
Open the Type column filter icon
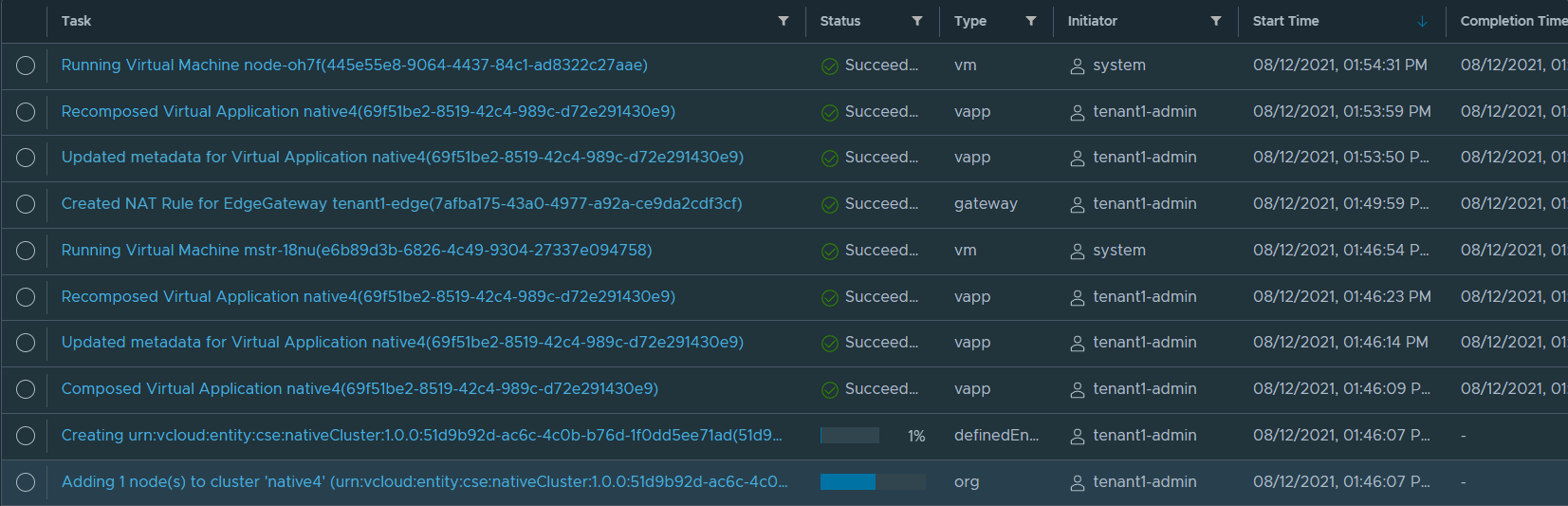coord(1031,21)
